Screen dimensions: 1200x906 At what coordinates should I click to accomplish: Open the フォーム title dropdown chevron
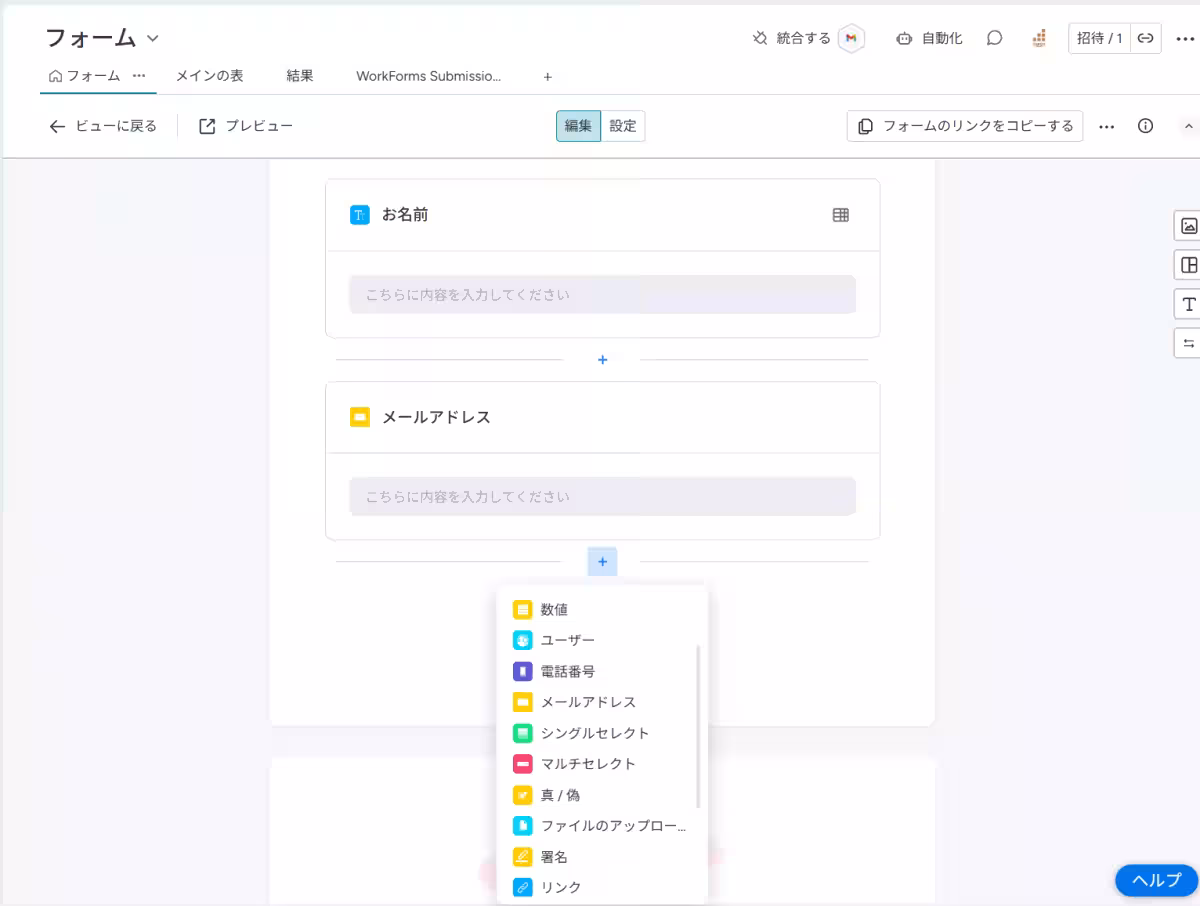click(x=152, y=37)
